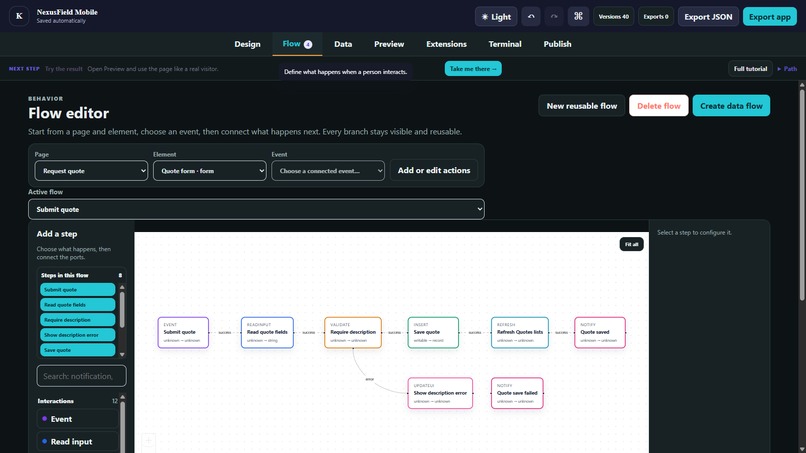Select Submit quote in the steps list
This screenshot has height=453, width=806.
(x=78, y=289)
